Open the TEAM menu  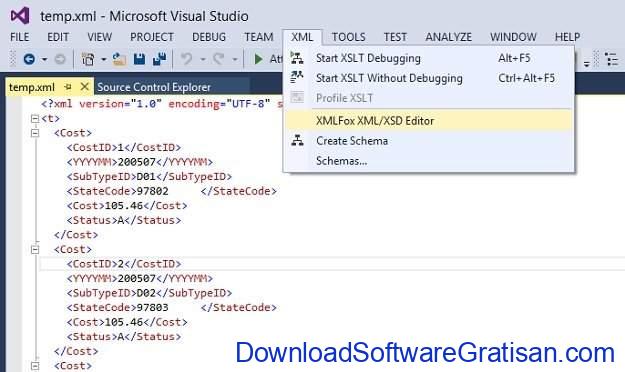point(259,37)
